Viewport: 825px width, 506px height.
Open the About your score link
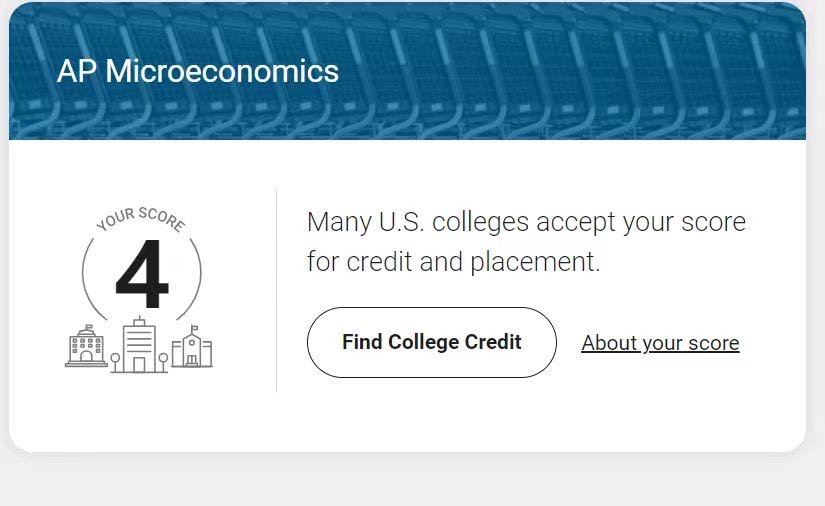click(x=660, y=343)
